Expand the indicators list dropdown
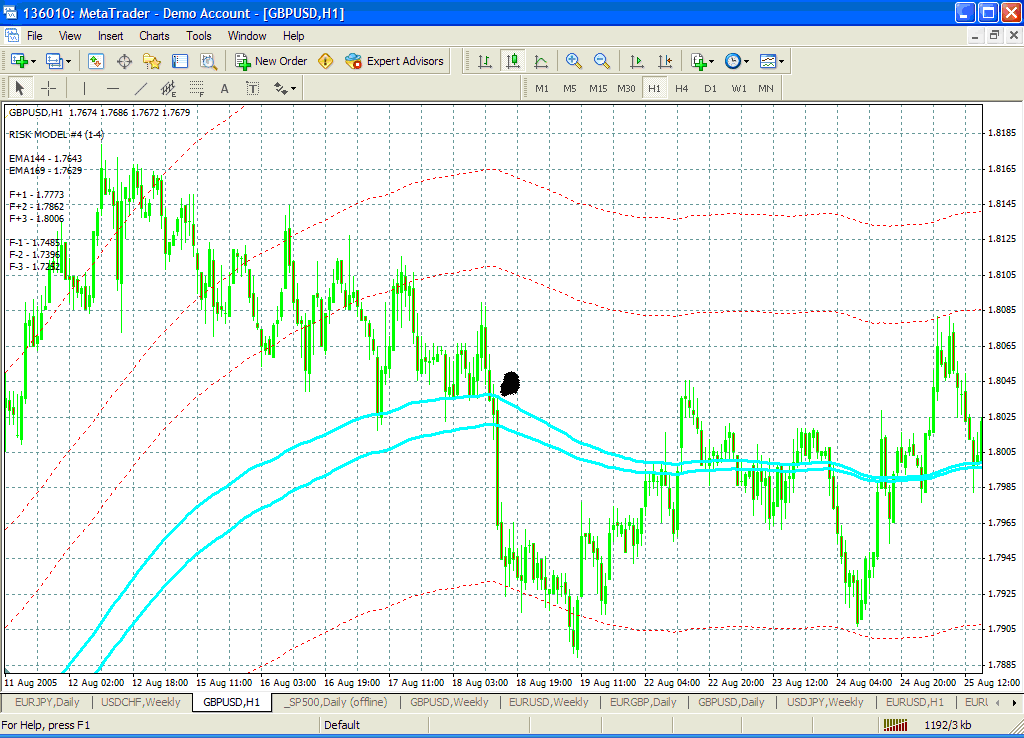1024x738 pixels. (703, 61)
